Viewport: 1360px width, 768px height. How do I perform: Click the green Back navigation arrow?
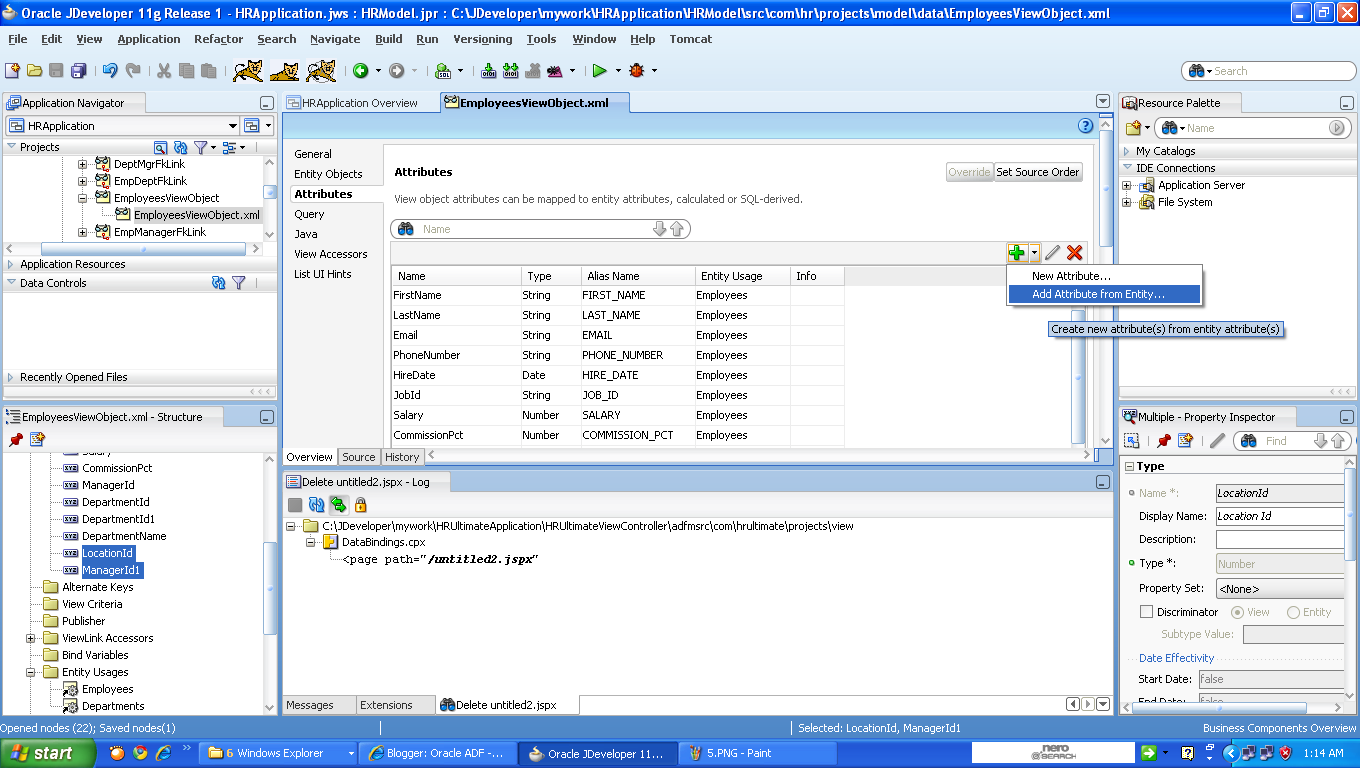(x=360, y=71)
